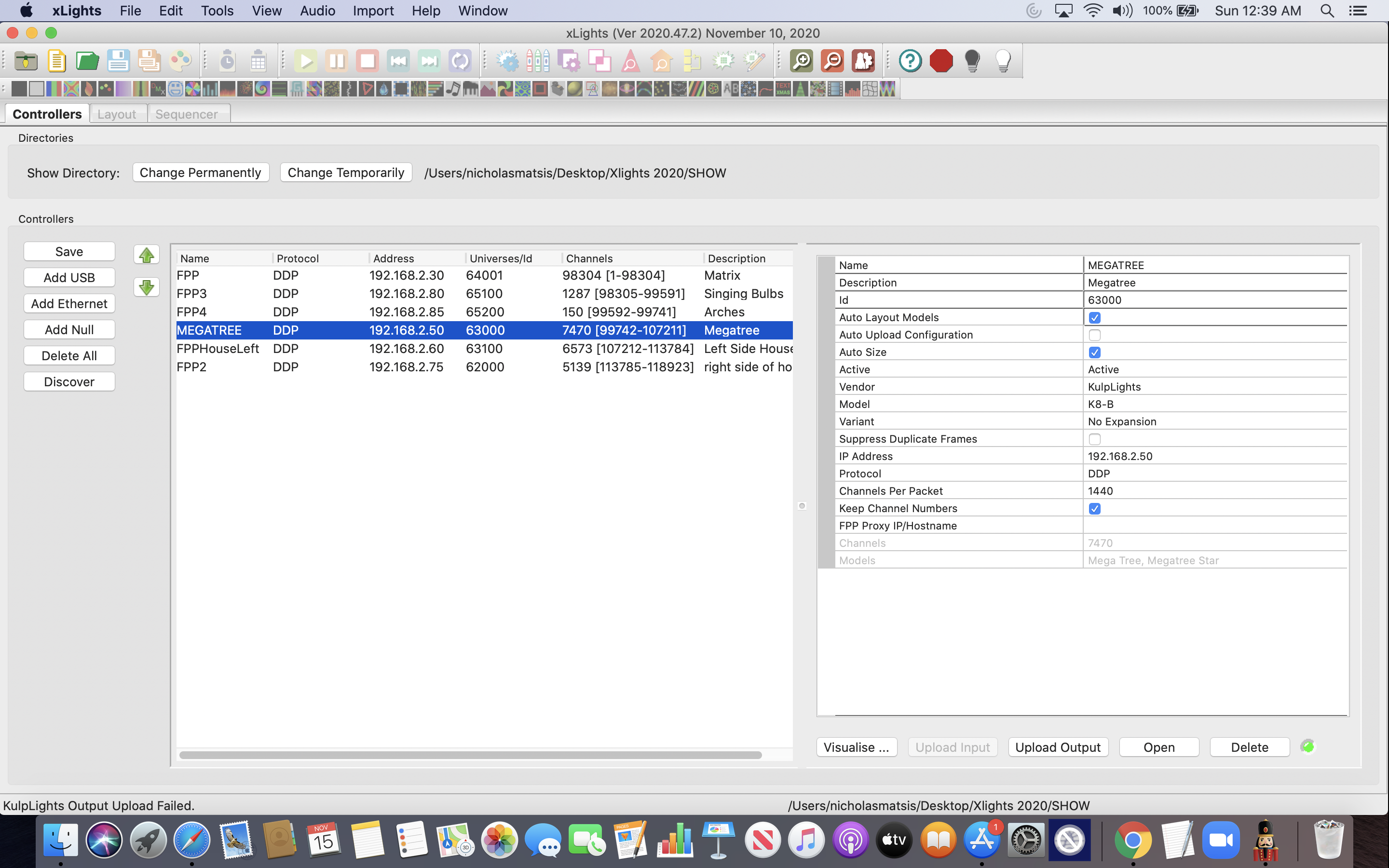Viewport: 1389px width, 868px height.
Task: Select the FPPHouseLeft controller row
Action: coord(484,349)
